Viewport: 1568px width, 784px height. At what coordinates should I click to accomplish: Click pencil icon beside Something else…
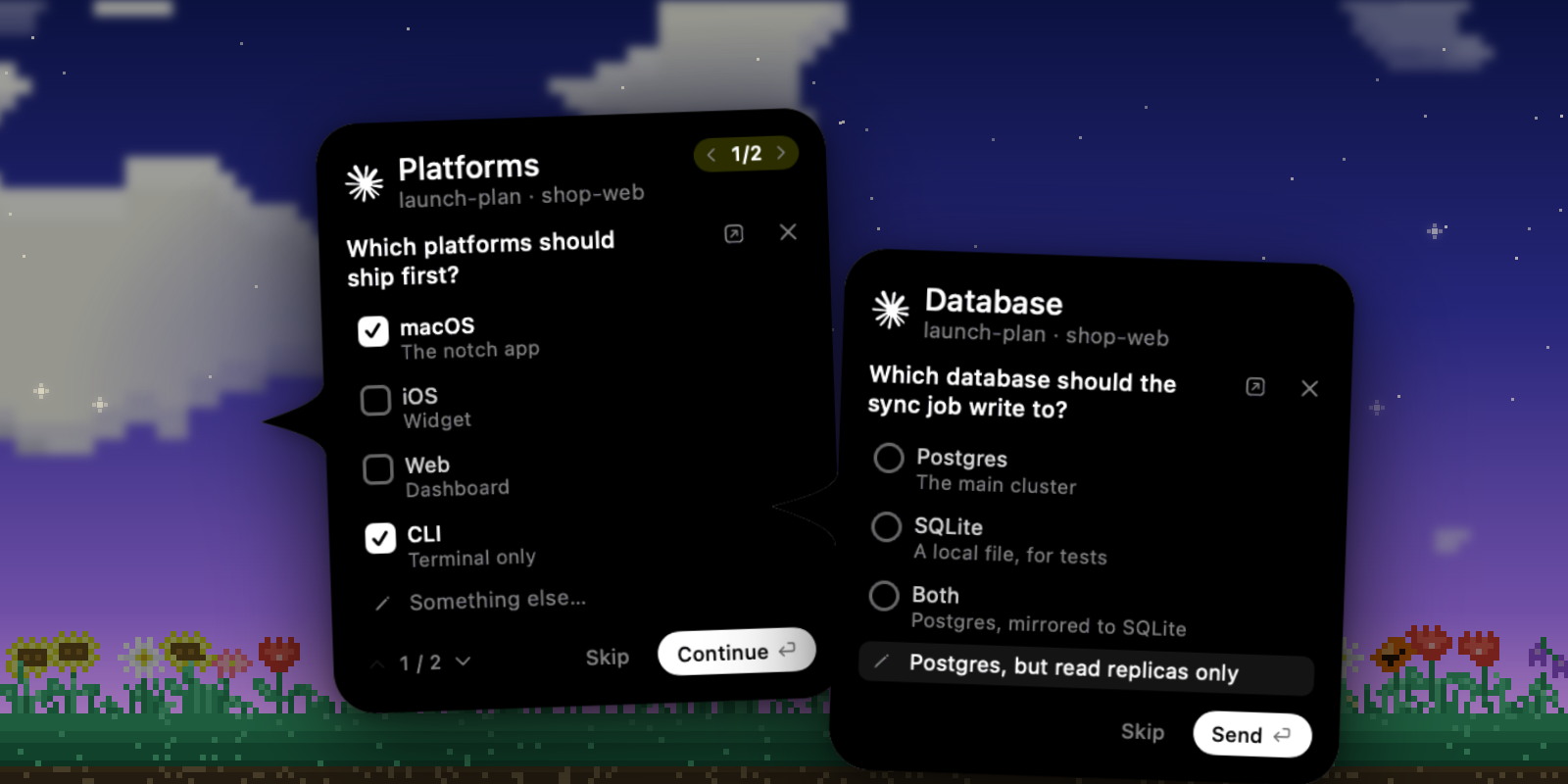point(383,603)
